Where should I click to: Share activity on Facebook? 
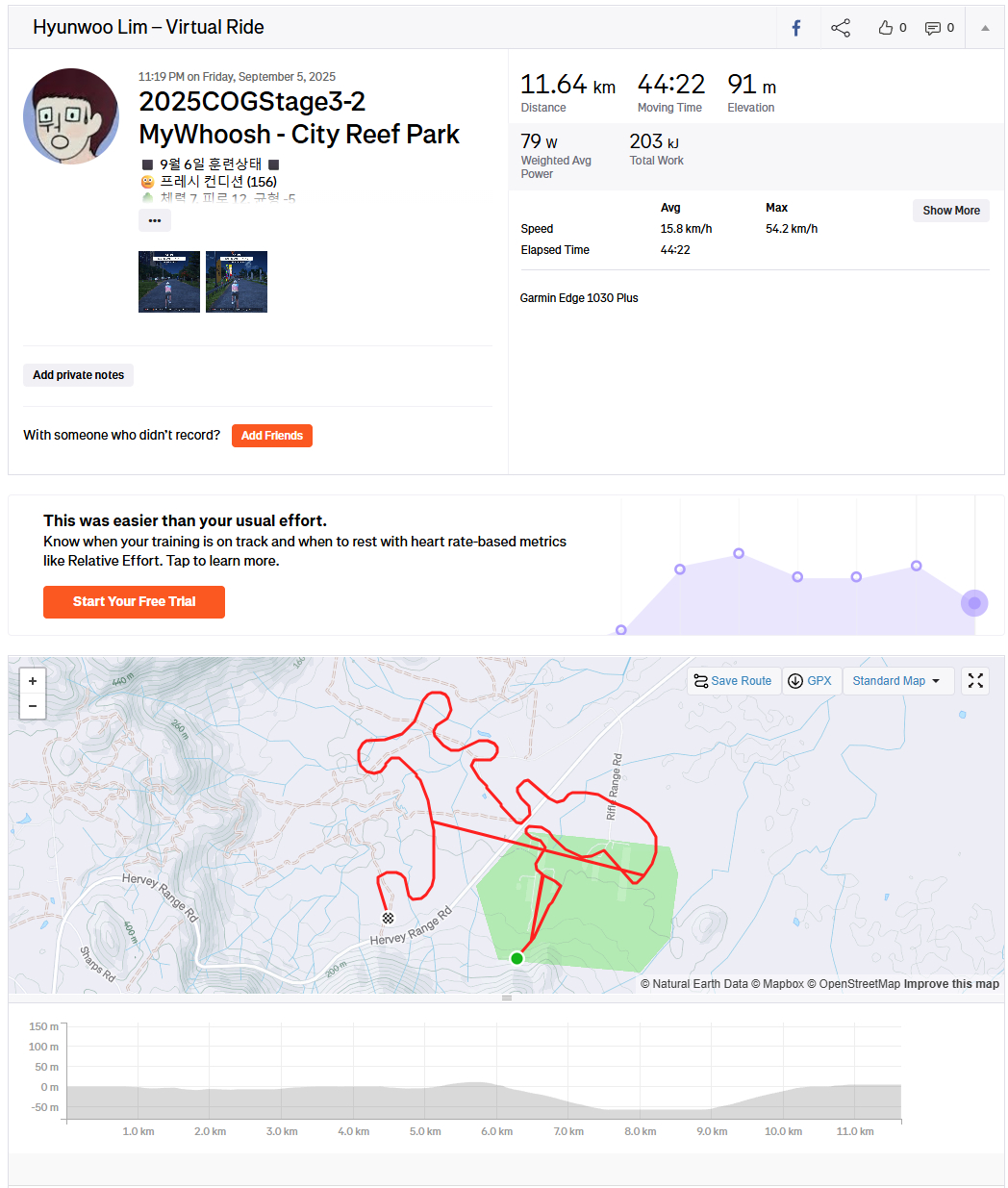click(796, 28)
